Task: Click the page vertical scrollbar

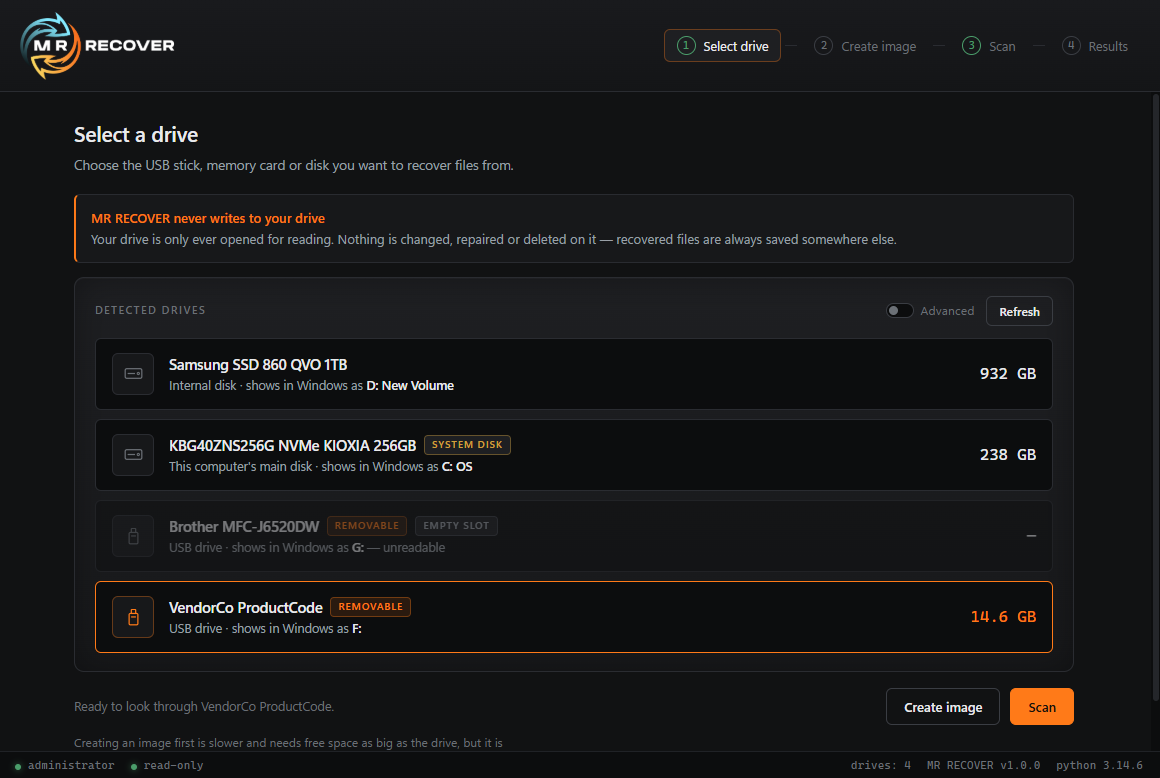Action: pyautogui.click(x=1156, y=397)
